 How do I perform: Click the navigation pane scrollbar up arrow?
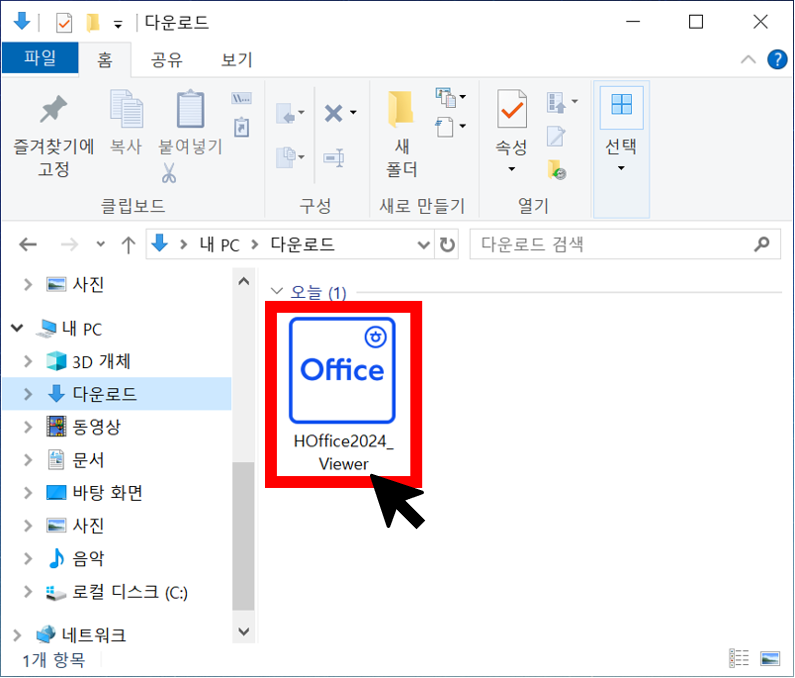(244, 281)
